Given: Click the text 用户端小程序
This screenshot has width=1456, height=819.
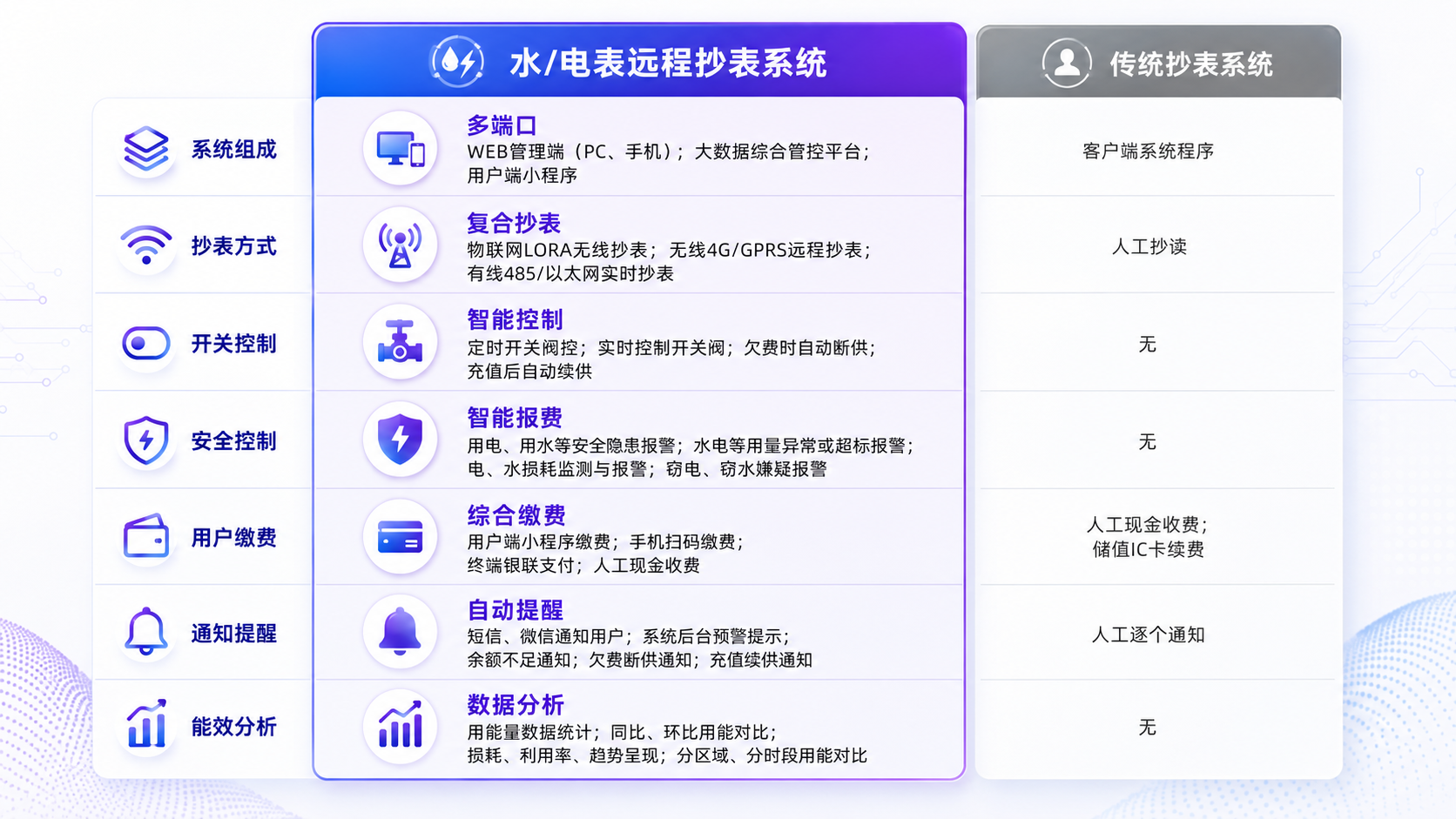Looking at the screenshot, I should tap(522, 176).
